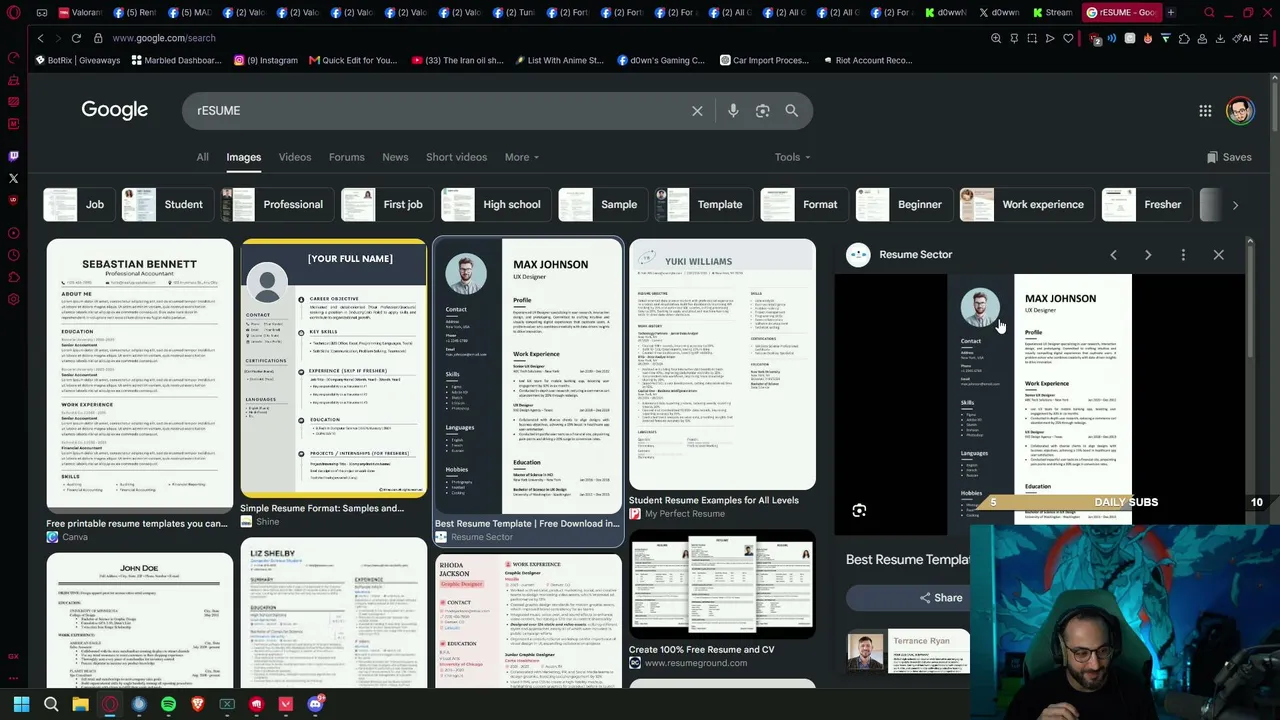
Task: Open the Marbled Dashboard bookmark
Action: tap(175, 60)
